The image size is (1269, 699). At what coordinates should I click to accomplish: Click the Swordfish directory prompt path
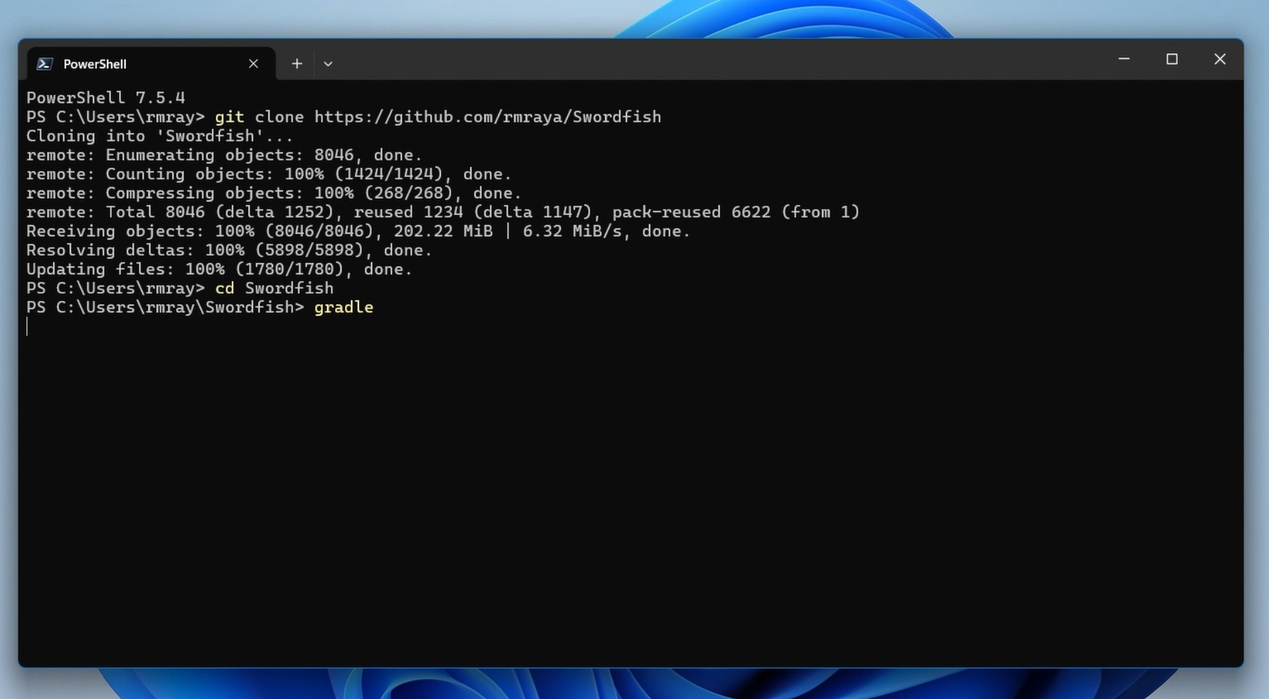pyautogui.click(x=165, y=307)
